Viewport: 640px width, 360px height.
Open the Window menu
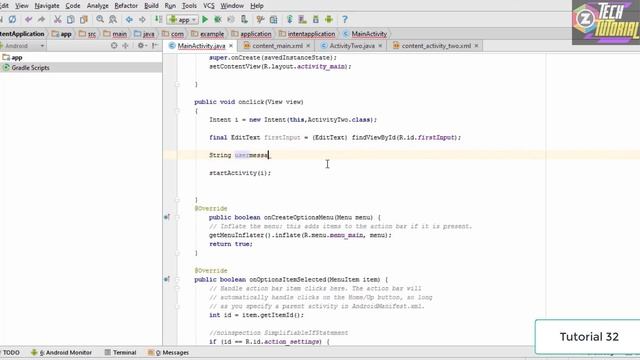(x=232, y=6)
